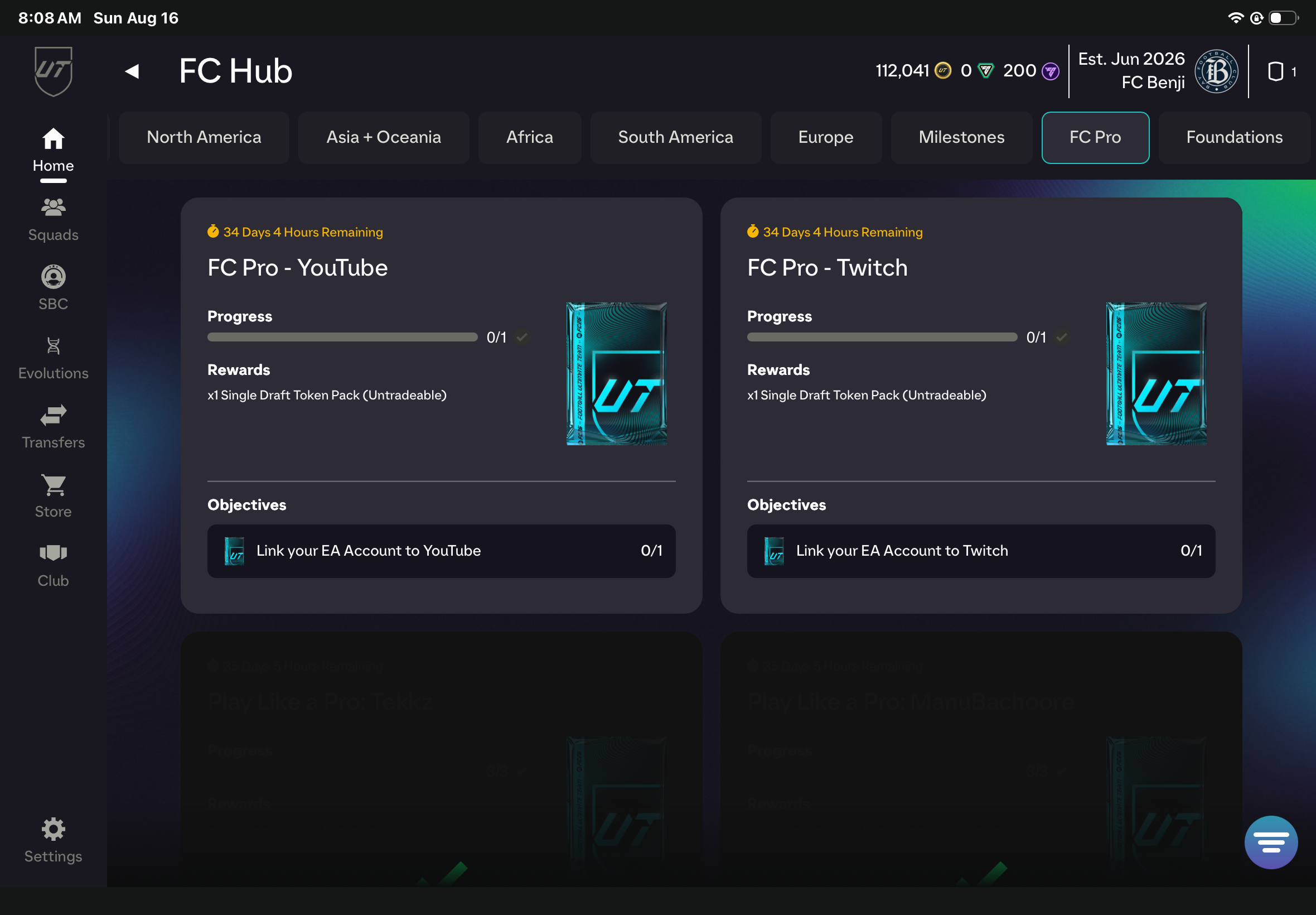Tap the FC Pro - Twitch title
The width and height of the screenshot is (1316, 915).
point(828,268)
